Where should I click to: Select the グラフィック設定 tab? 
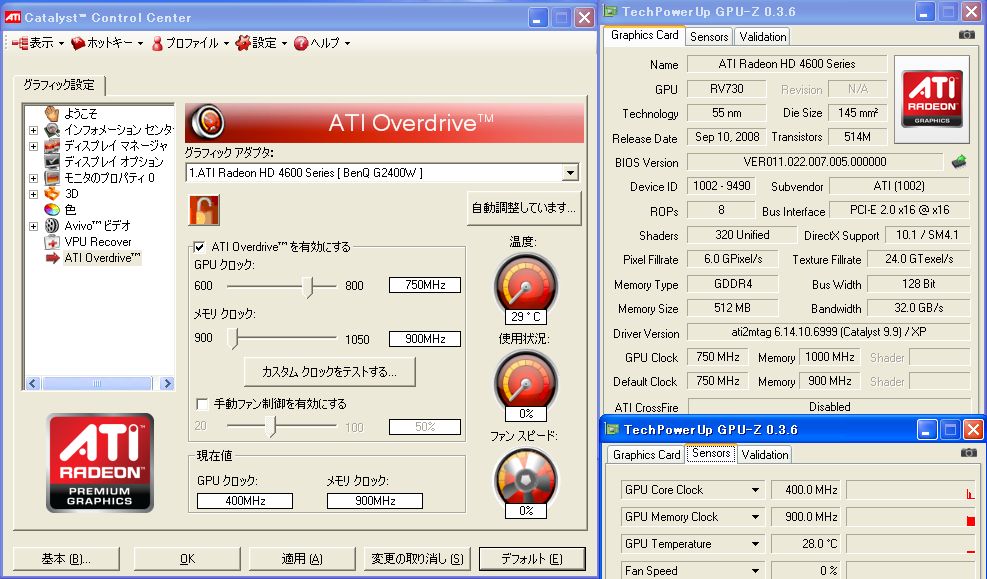59,84
